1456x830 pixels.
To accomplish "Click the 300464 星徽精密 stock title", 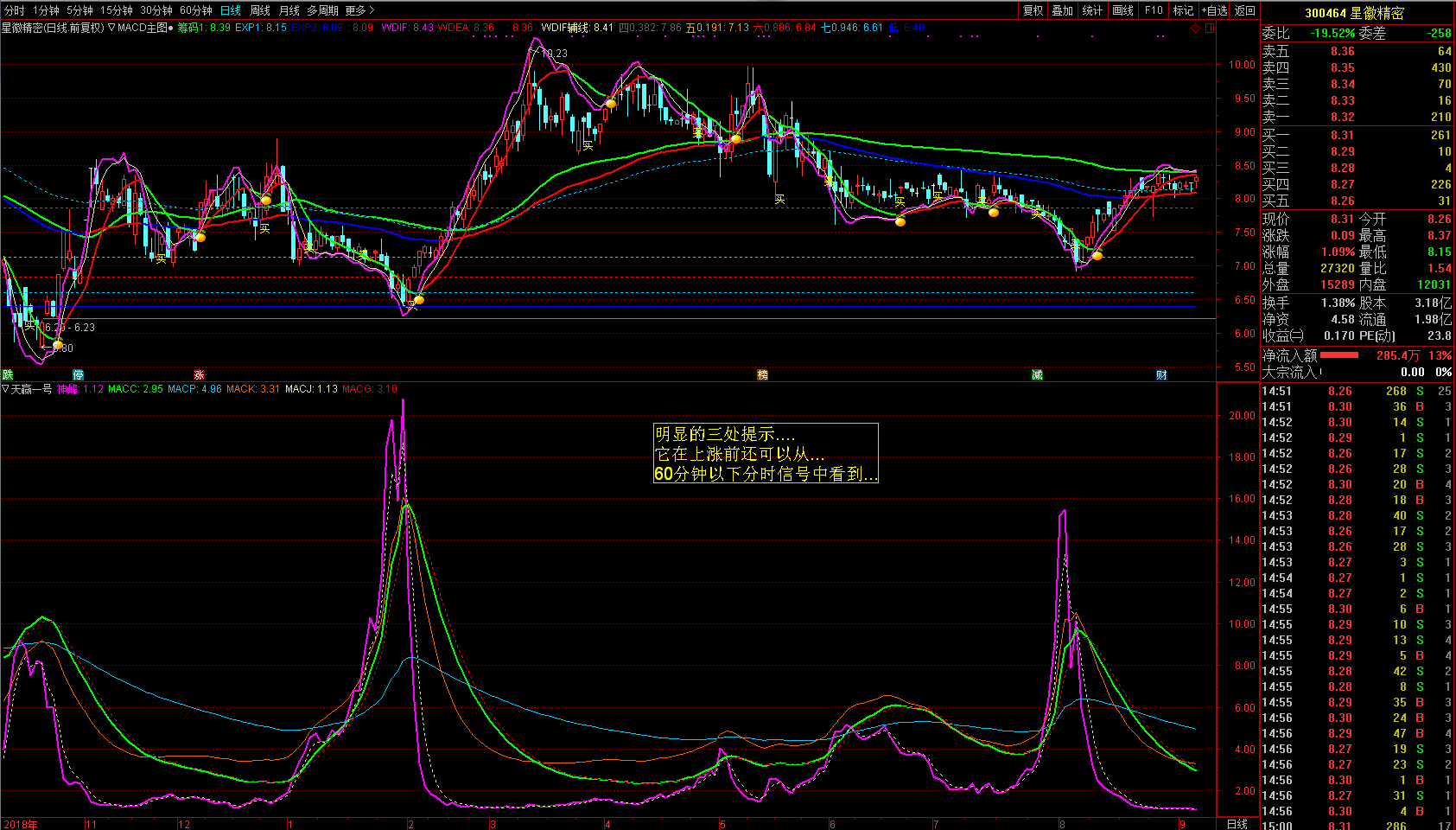I will click(x=1354, y=13).
